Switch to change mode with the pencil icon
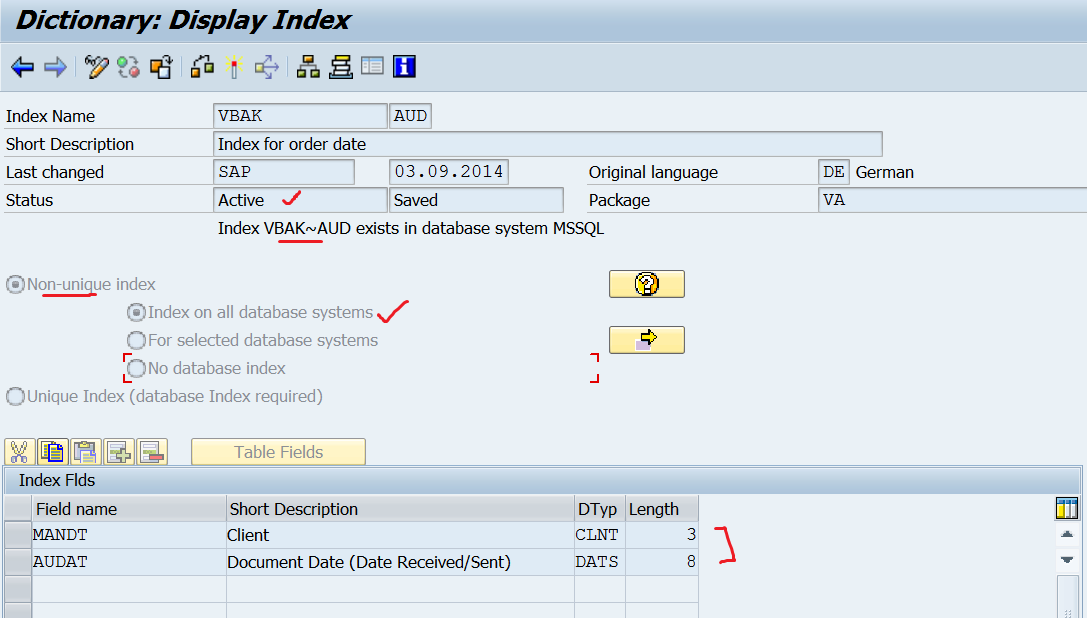Screen dimensions: 1087x619 pyautogui.click(x=96, y=67)
